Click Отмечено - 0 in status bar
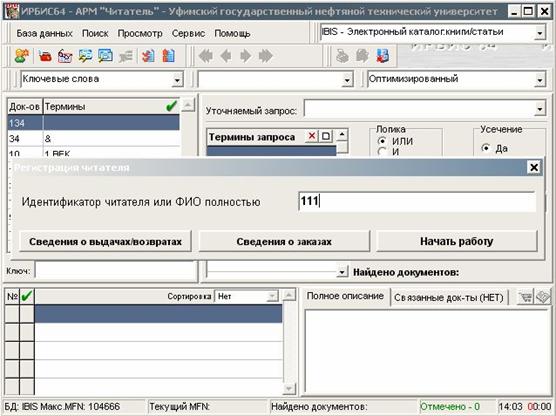This screenshot has width=556, height=416. (x=450, y=406)
